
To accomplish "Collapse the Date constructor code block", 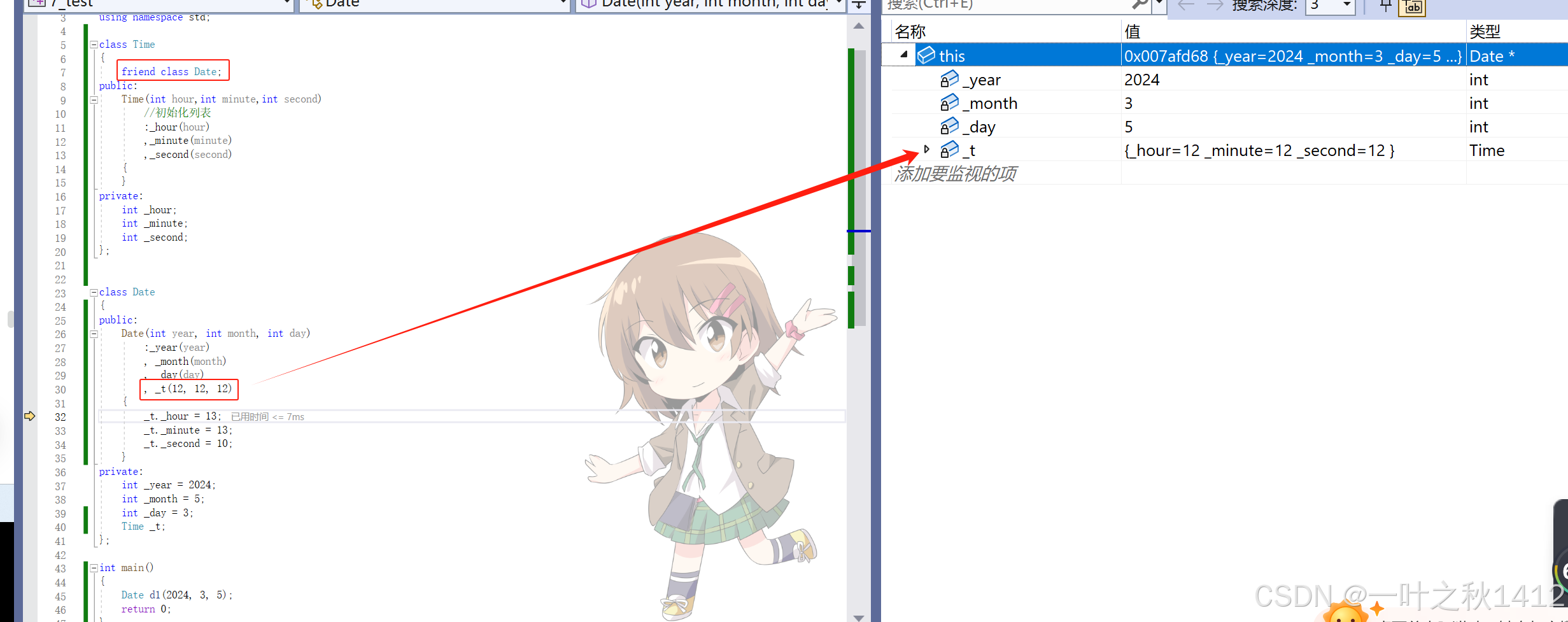I will (94, 334).
